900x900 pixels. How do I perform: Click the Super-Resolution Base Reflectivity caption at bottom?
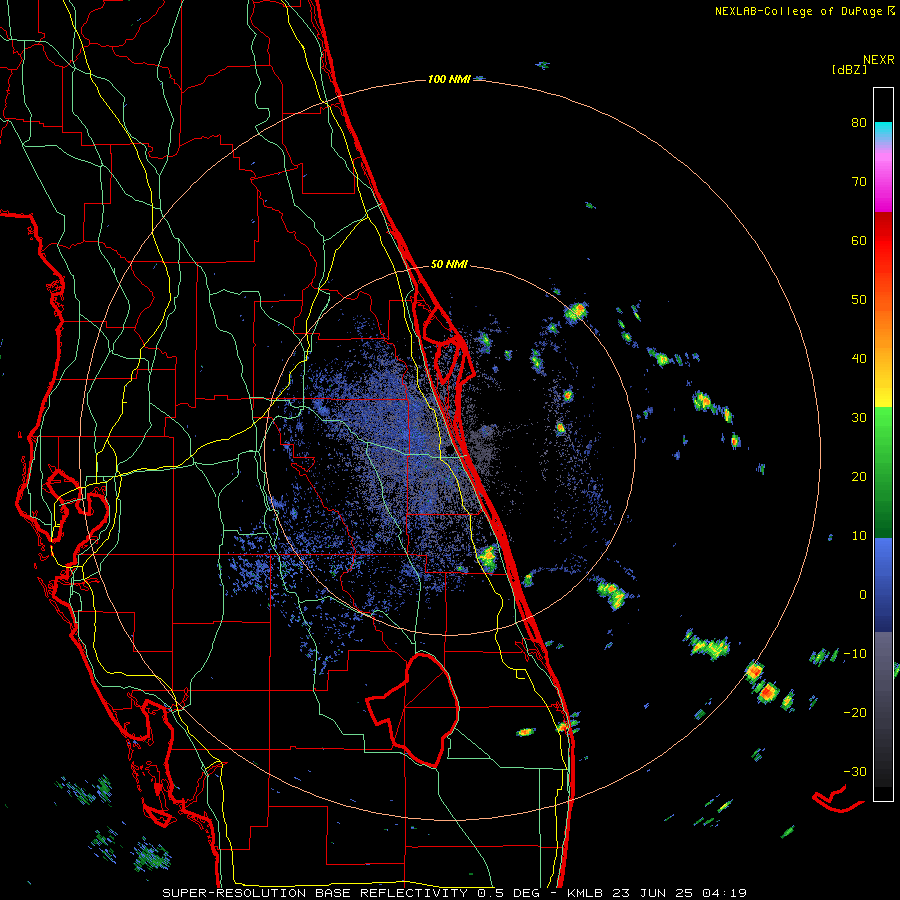pyautogui.click(x=454, y=893)
